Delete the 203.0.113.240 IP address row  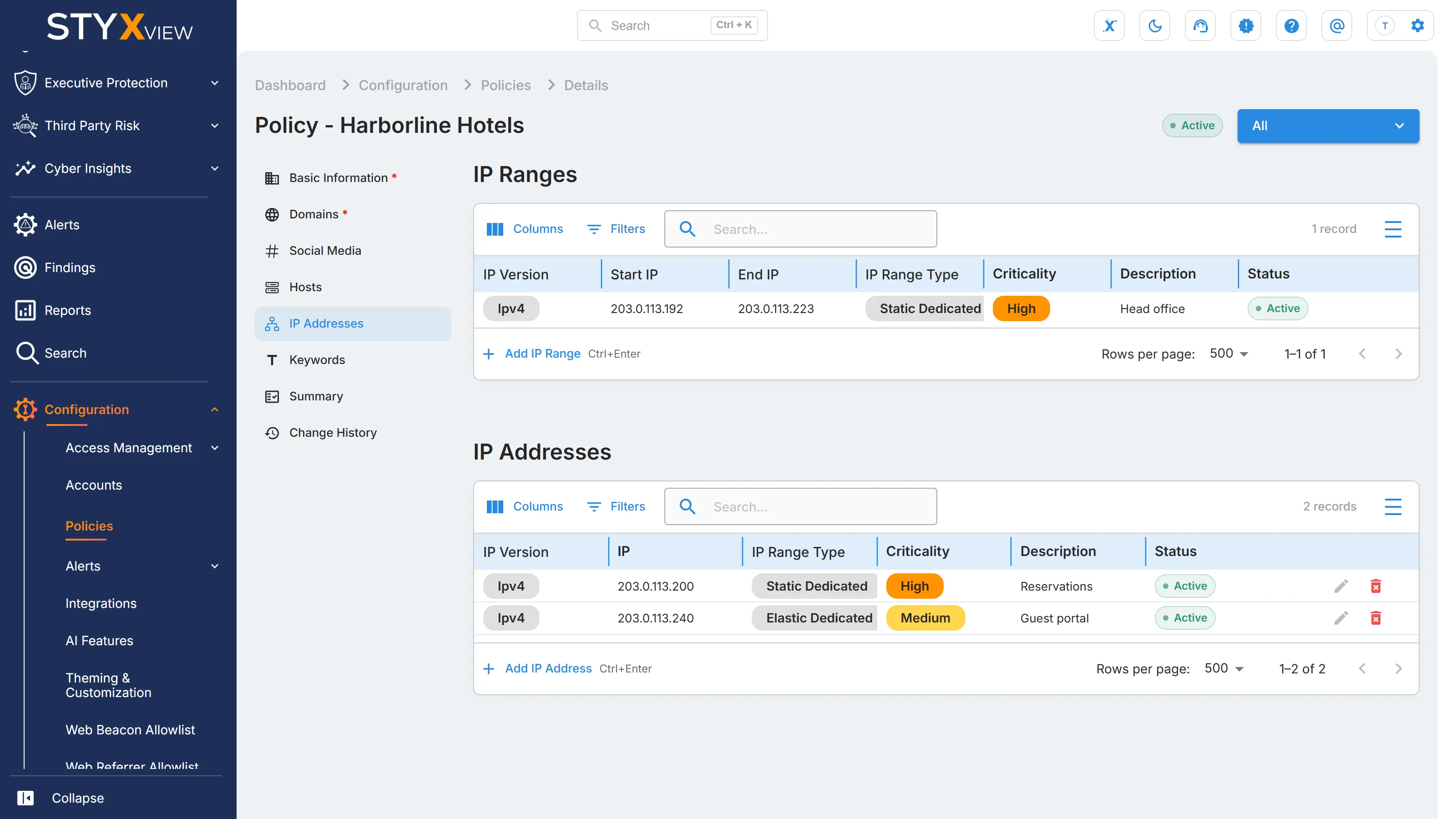(x=1376, y=618)
